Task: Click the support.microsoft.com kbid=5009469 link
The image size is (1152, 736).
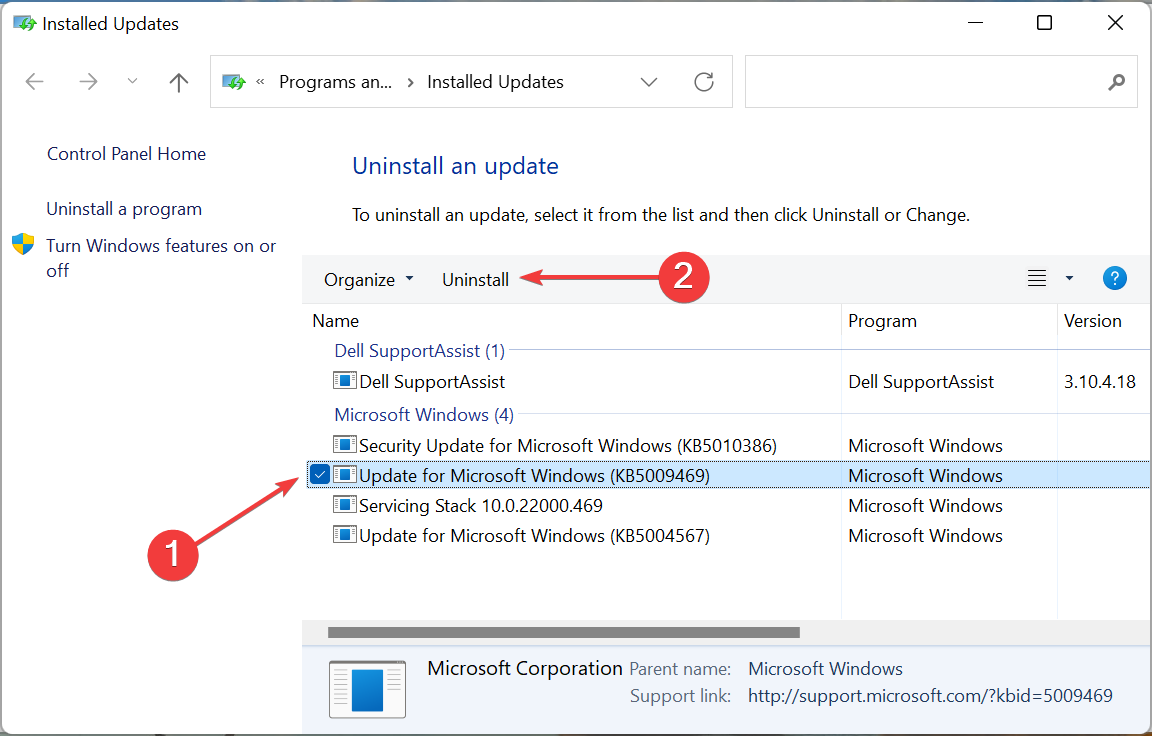Action: click(x=930, y=696)
